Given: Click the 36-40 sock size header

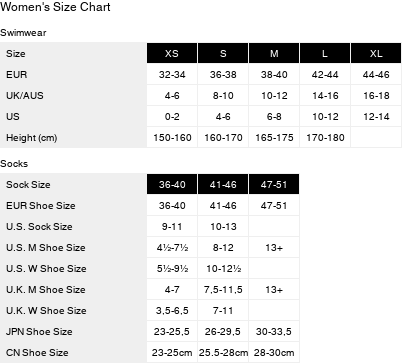Looking at the screenshot, I should 172,184.
